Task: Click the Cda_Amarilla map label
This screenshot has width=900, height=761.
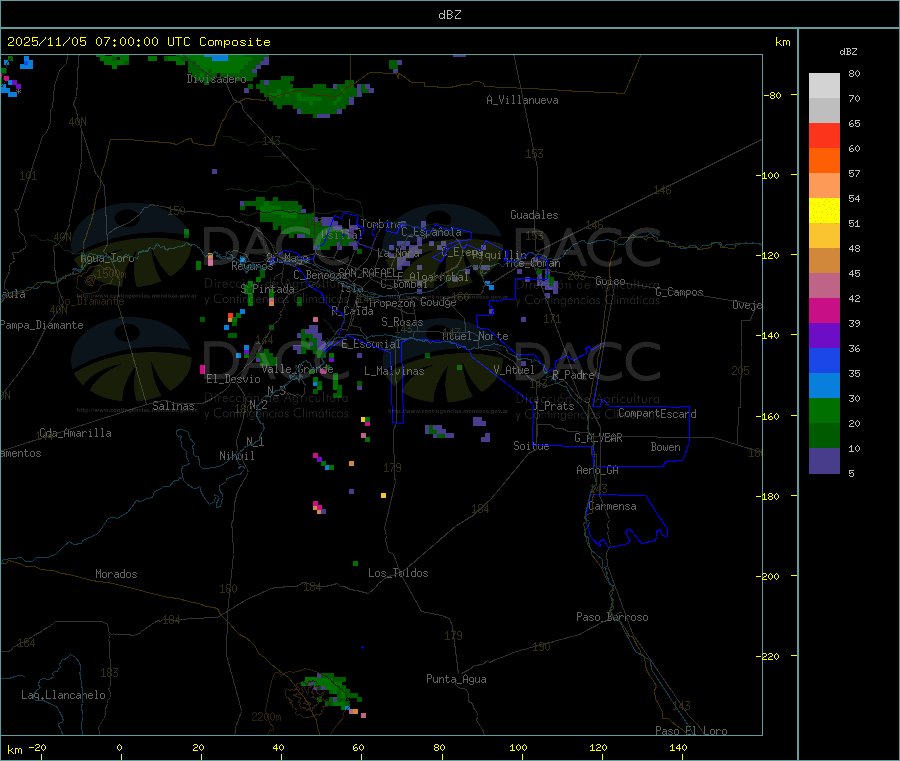Action: coord(76,433)
